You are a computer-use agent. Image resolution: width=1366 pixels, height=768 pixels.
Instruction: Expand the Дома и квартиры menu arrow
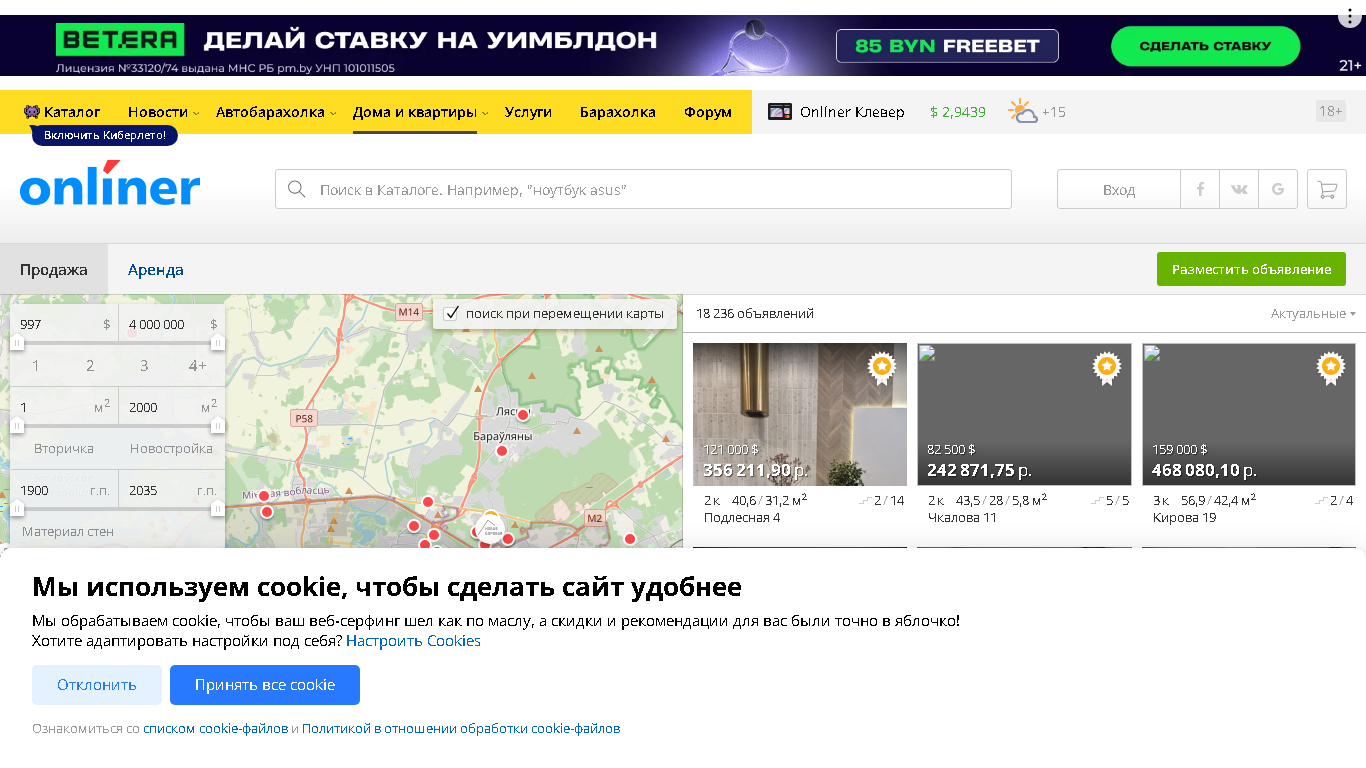tap(485, 113)
